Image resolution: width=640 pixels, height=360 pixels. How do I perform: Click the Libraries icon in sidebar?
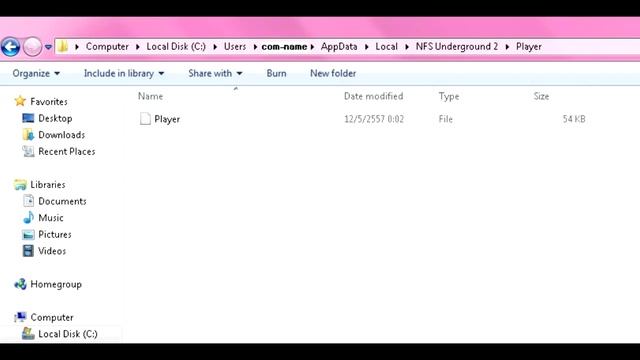point(20,184)
